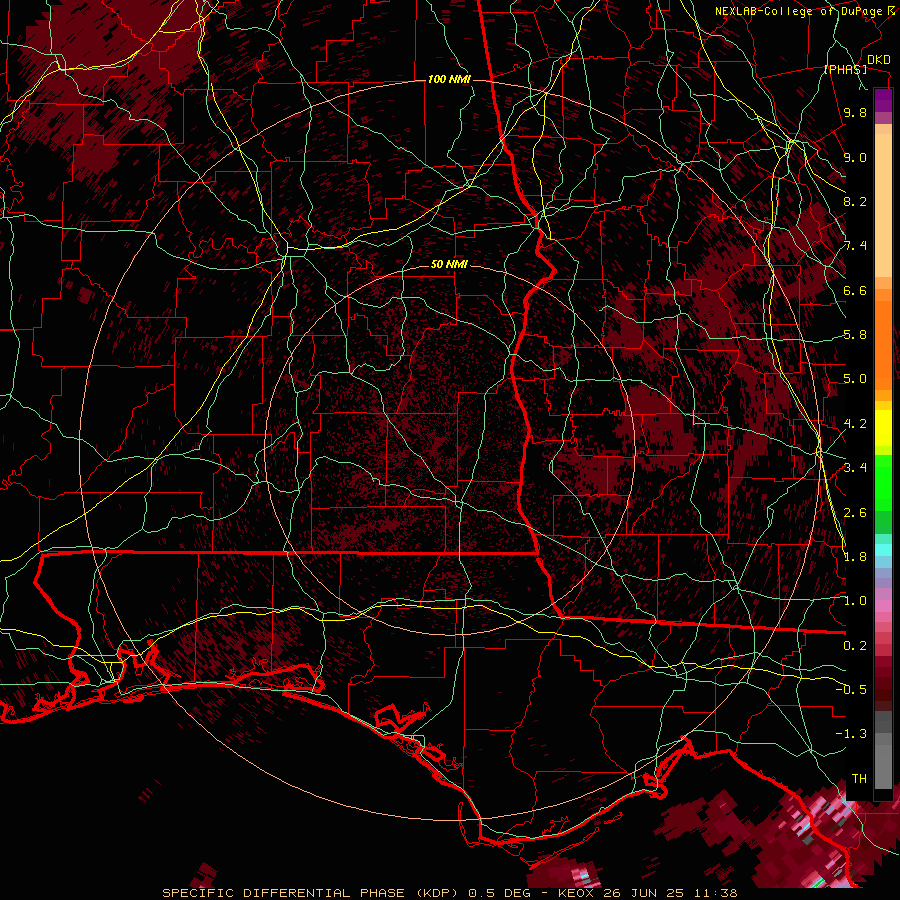The height and width of the screenshot is (900, 900).
Task: Pick the pink segment of the color bar
Action: tap(883, 606)
